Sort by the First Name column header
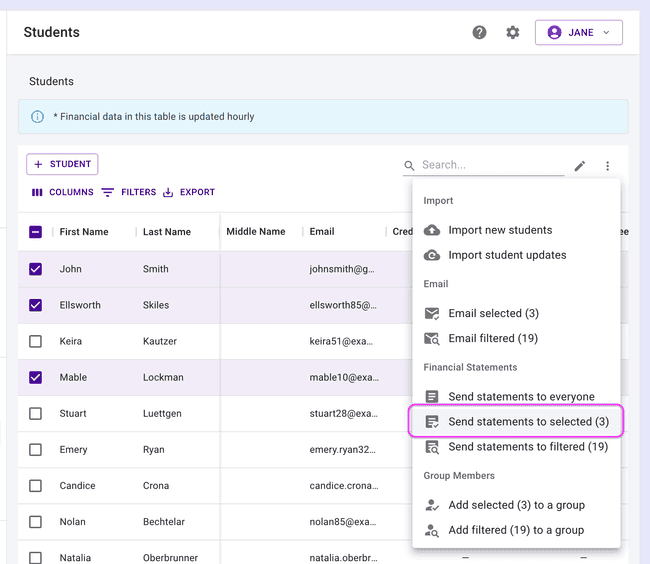The width and height of the screenshot is (650, 564). [84, 232]
